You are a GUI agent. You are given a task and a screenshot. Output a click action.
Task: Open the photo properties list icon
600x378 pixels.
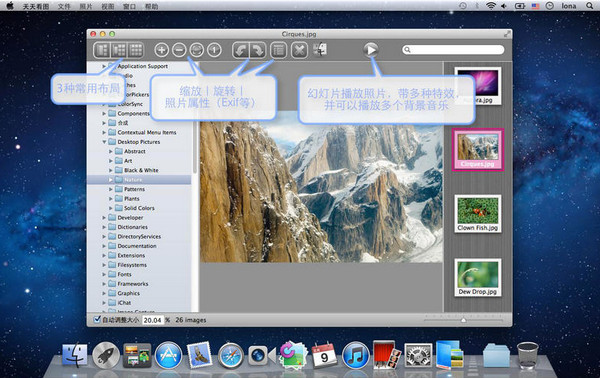(278, 50)
